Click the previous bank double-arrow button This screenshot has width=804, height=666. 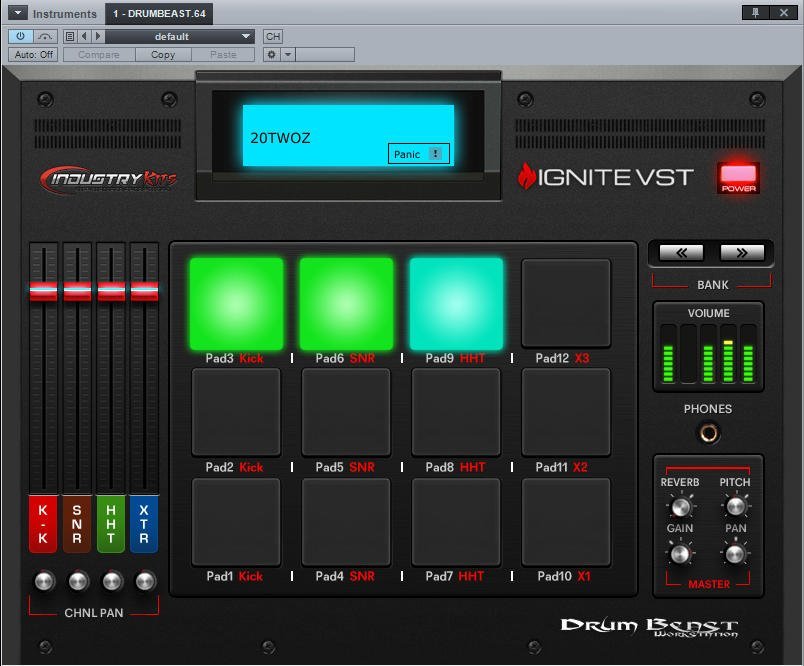681,252
